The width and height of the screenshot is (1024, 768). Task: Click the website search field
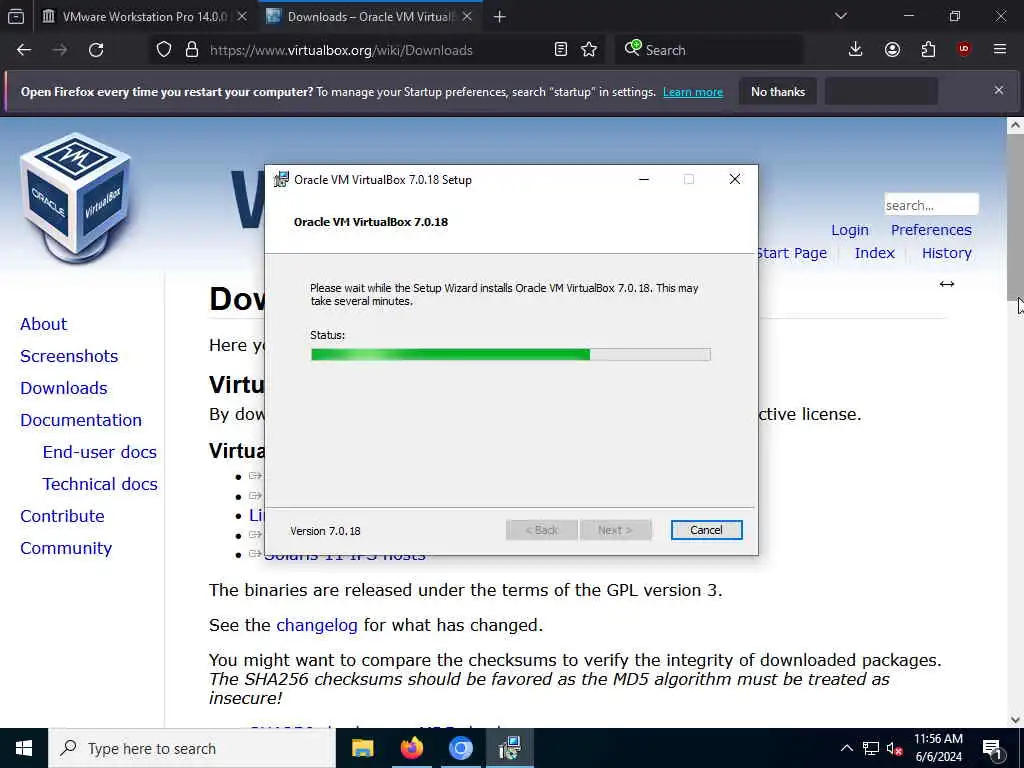click(931, 205)
